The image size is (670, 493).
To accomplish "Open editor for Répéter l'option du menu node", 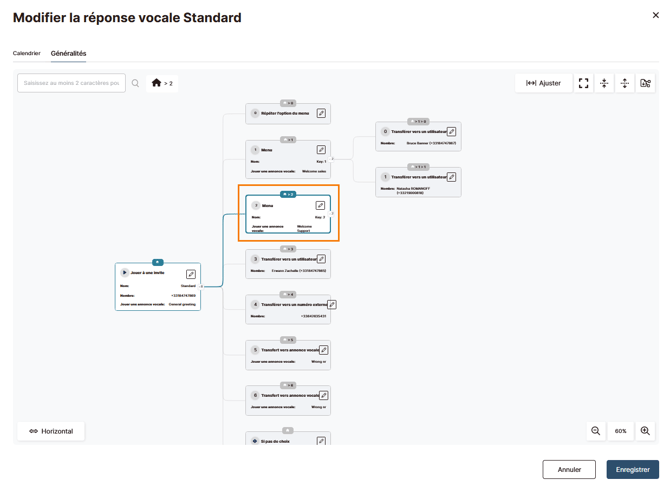I will click(x=321, y=113).
